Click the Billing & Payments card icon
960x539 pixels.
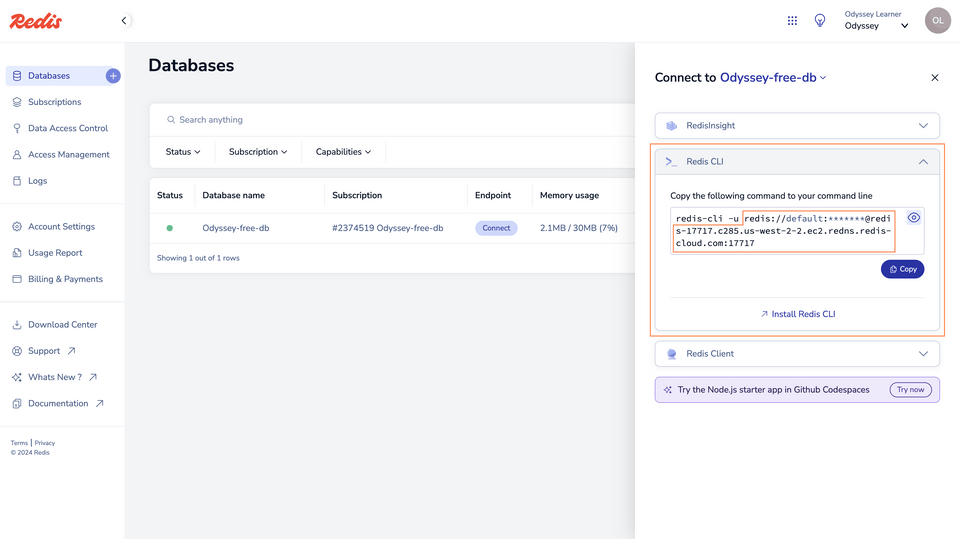pyautogui.click(x=17, y=279)
